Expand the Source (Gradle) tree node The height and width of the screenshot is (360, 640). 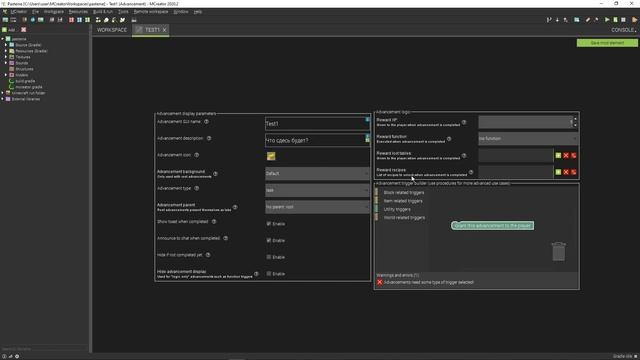tap(6, 45)
